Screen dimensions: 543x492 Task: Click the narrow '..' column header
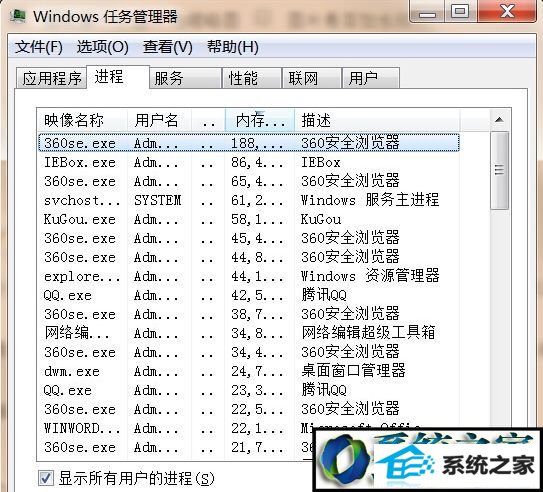click(x=208, y=120)
